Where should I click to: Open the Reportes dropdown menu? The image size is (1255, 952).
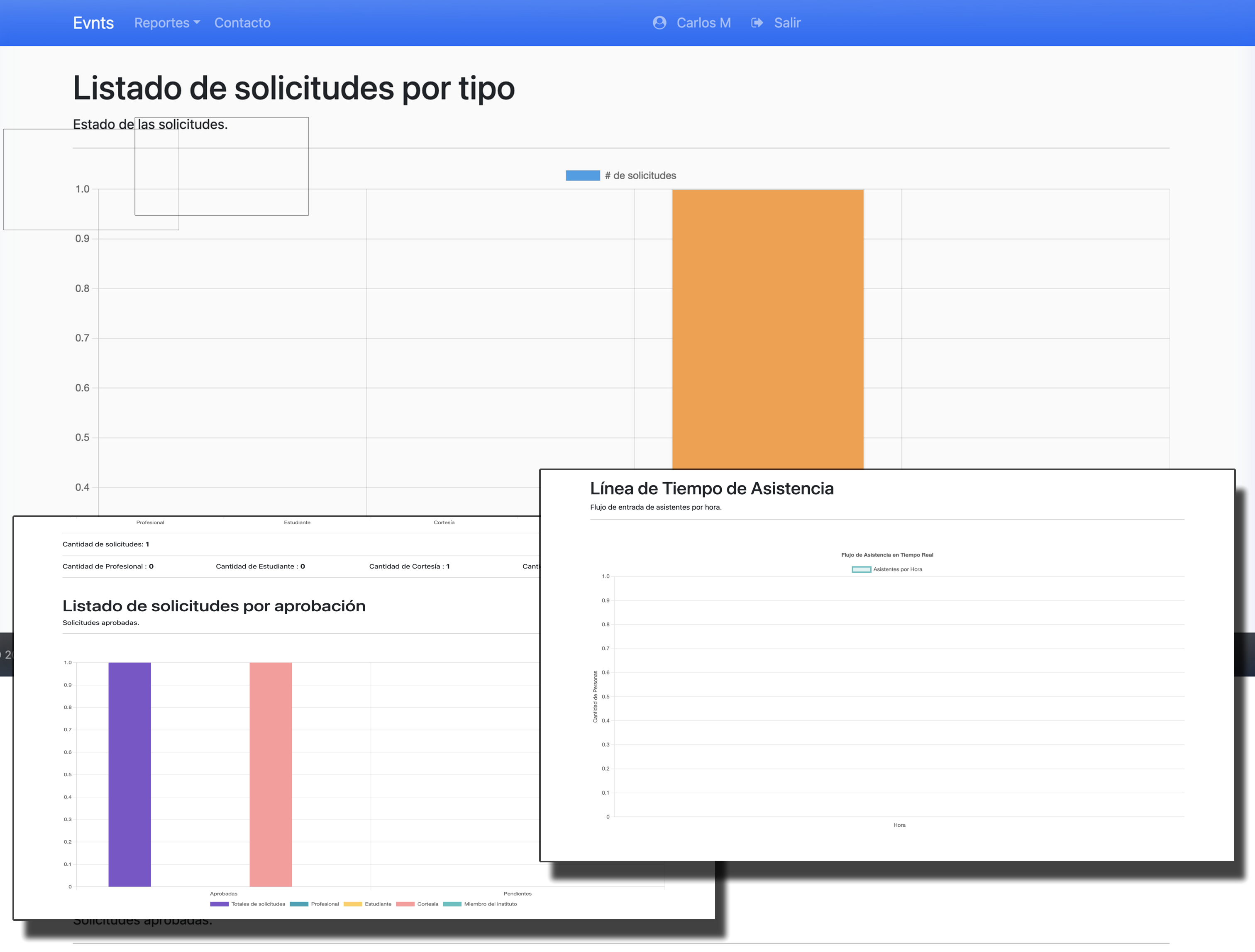tap(167, 23)
